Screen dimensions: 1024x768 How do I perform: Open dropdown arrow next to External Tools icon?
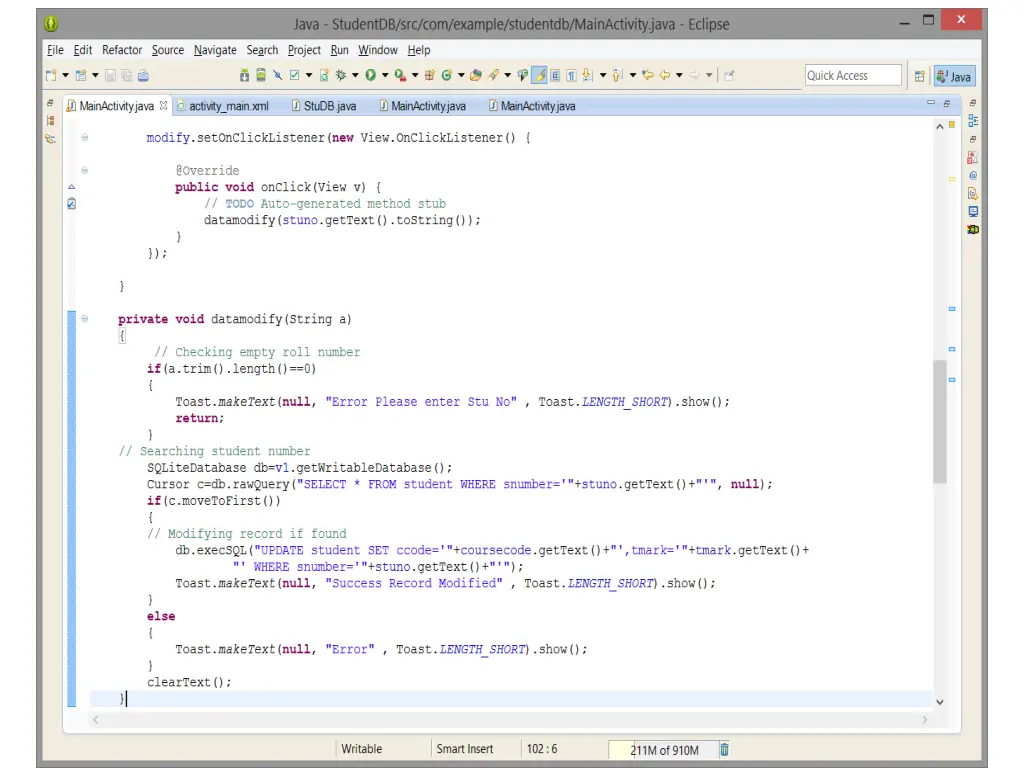point(415,76)
